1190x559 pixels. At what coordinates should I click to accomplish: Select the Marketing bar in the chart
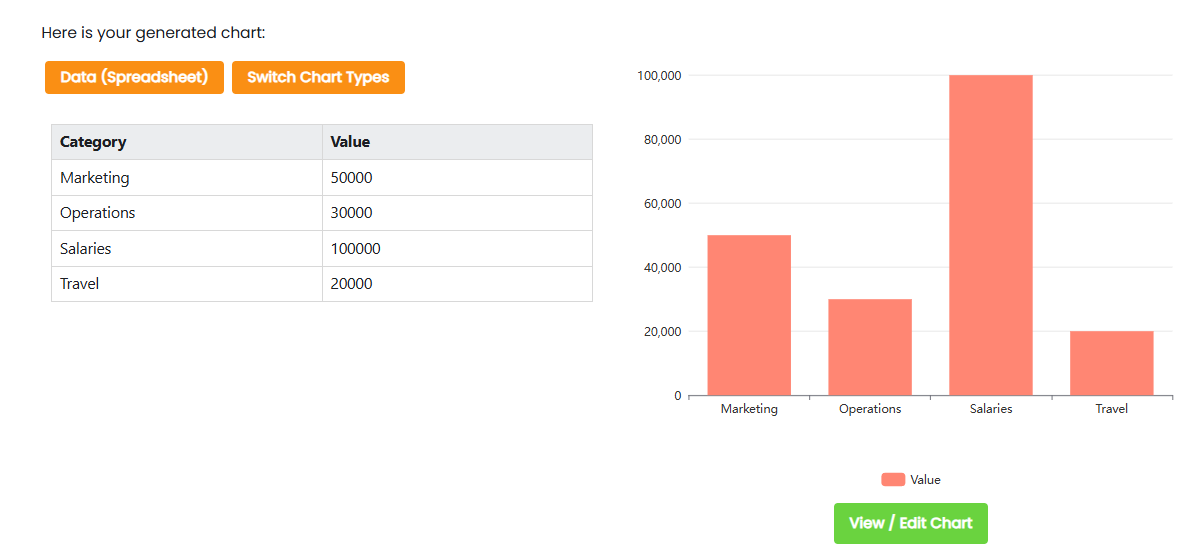pos(749,315)
